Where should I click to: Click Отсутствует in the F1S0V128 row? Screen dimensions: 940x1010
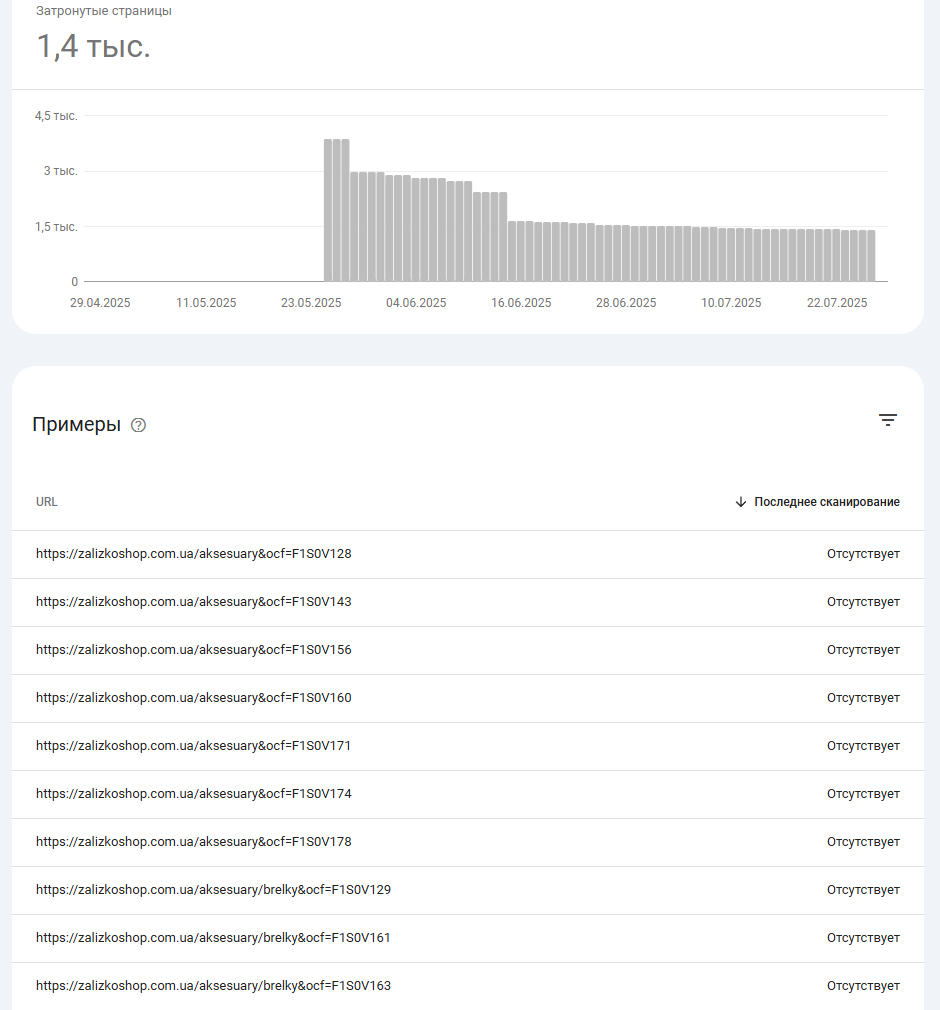pos(863,554)
